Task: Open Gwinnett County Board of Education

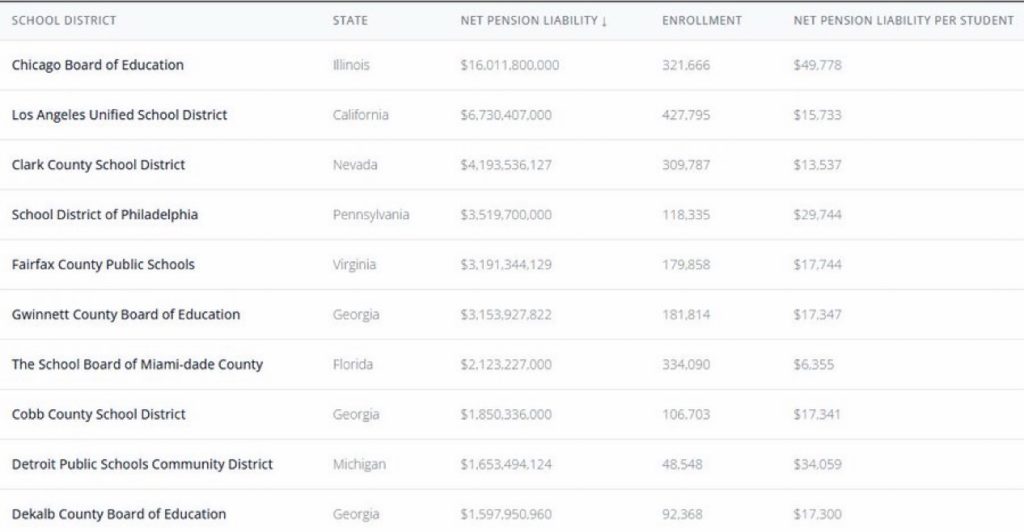Action: [x=126, y=315]
